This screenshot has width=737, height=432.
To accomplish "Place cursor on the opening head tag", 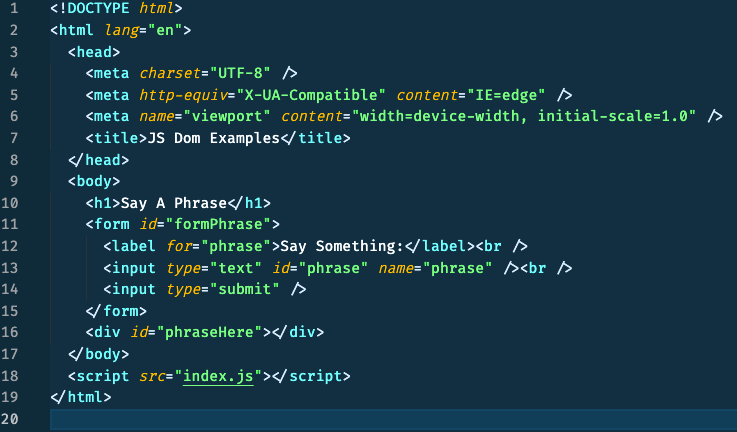I will pos(94,52).
